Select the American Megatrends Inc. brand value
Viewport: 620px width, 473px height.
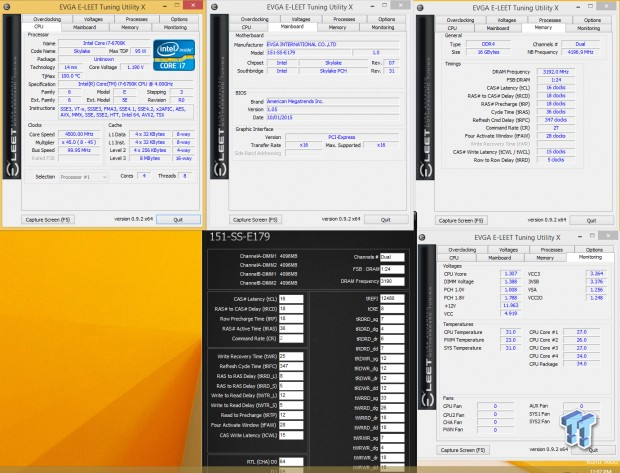(x=333, y=101)
